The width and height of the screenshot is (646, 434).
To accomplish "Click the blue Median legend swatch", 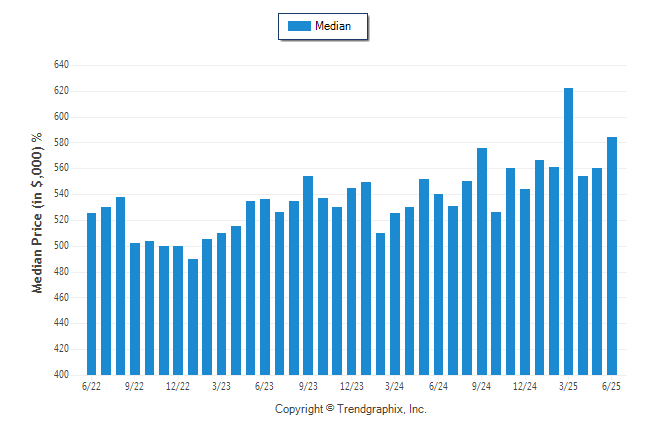I will click(x=299, y=26).
